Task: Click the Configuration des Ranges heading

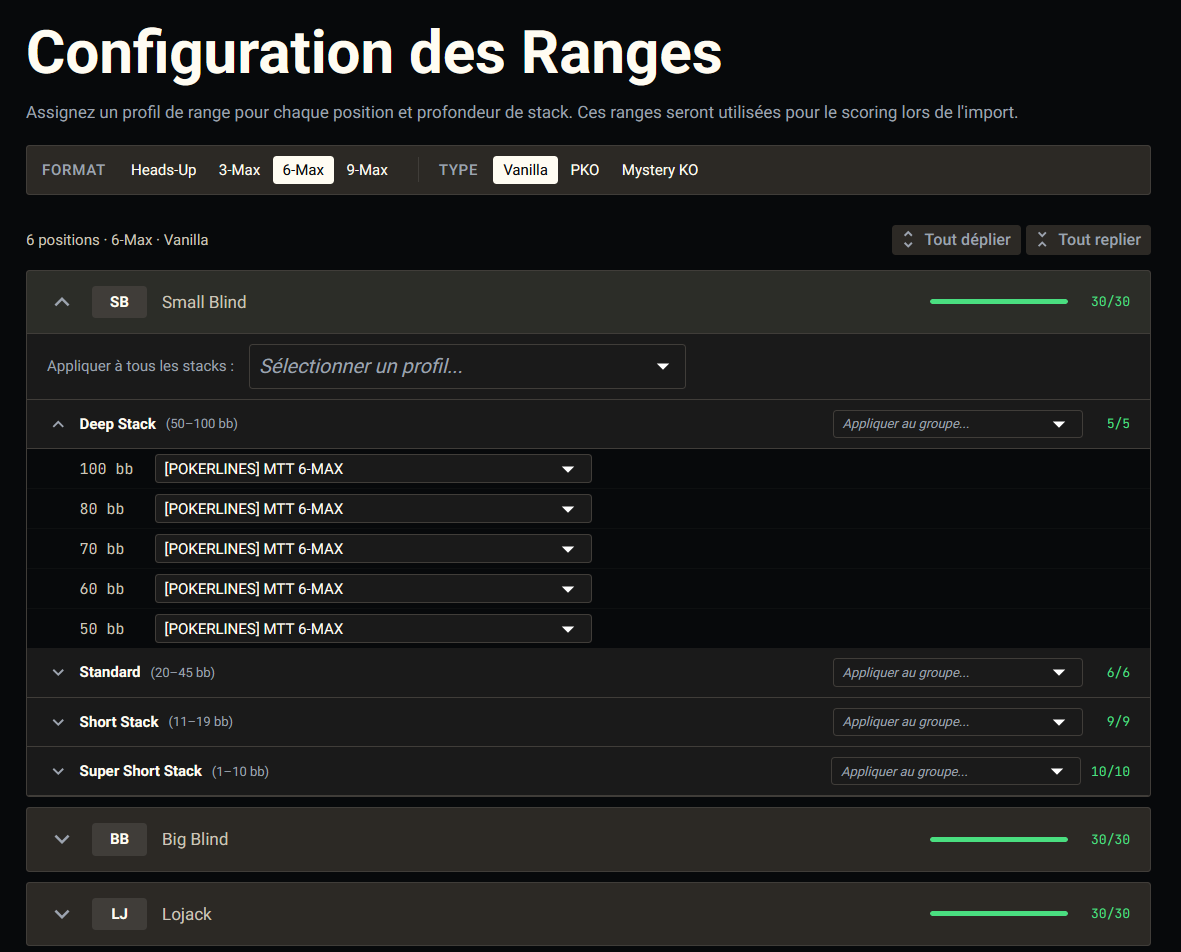Action: pos(374,53)
